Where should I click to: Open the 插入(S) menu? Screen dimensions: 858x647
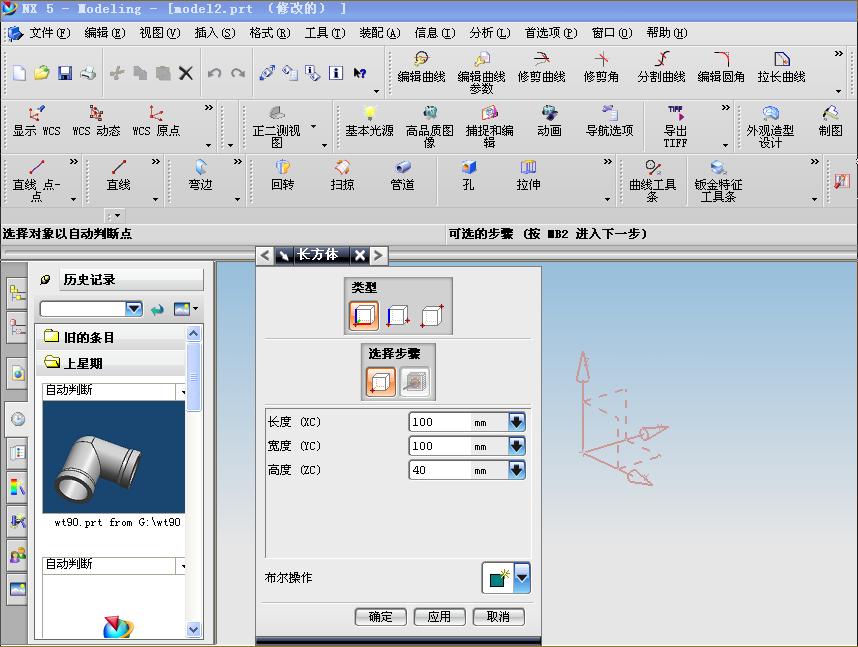[x=215, y=33]
